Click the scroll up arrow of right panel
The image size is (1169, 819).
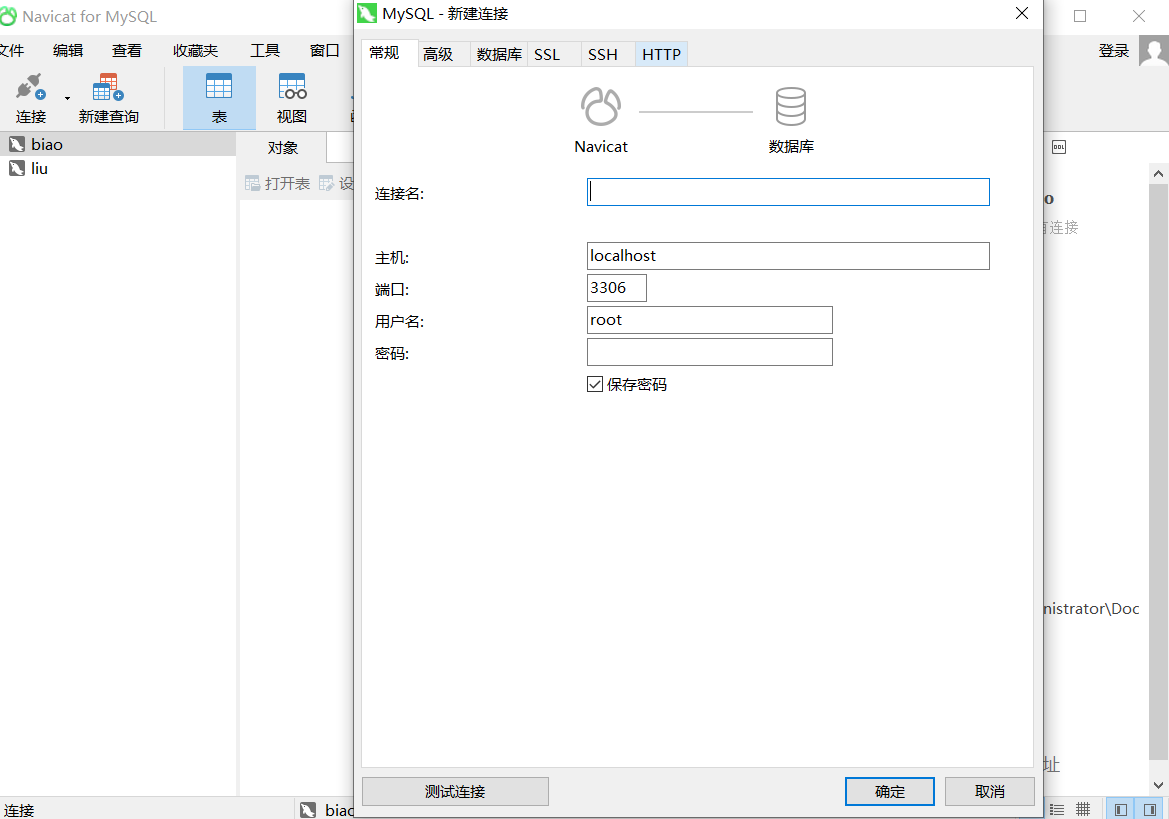(x=1158, y=174)
